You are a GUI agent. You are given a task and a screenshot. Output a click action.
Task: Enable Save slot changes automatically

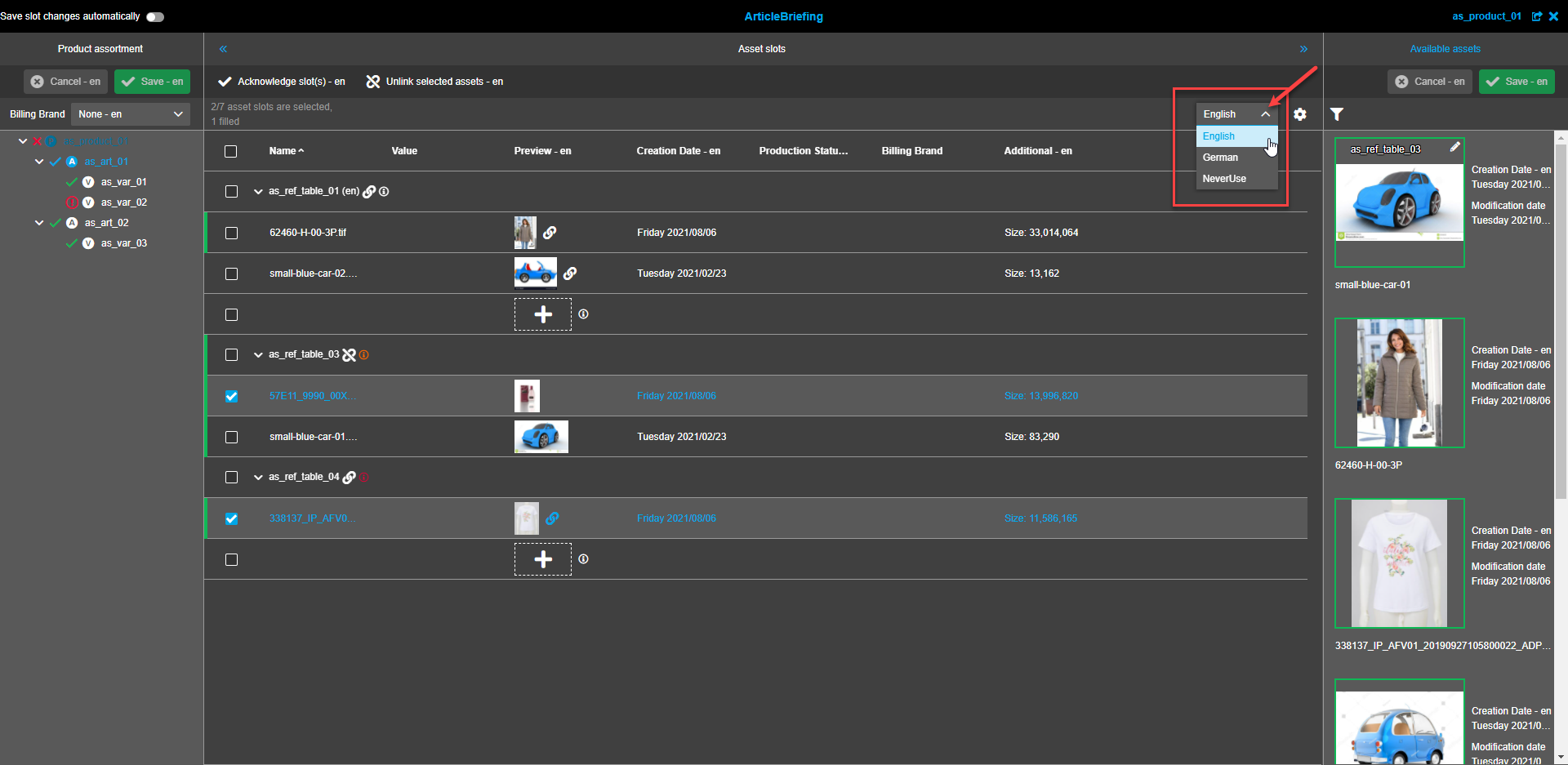[x=154, y=16]
